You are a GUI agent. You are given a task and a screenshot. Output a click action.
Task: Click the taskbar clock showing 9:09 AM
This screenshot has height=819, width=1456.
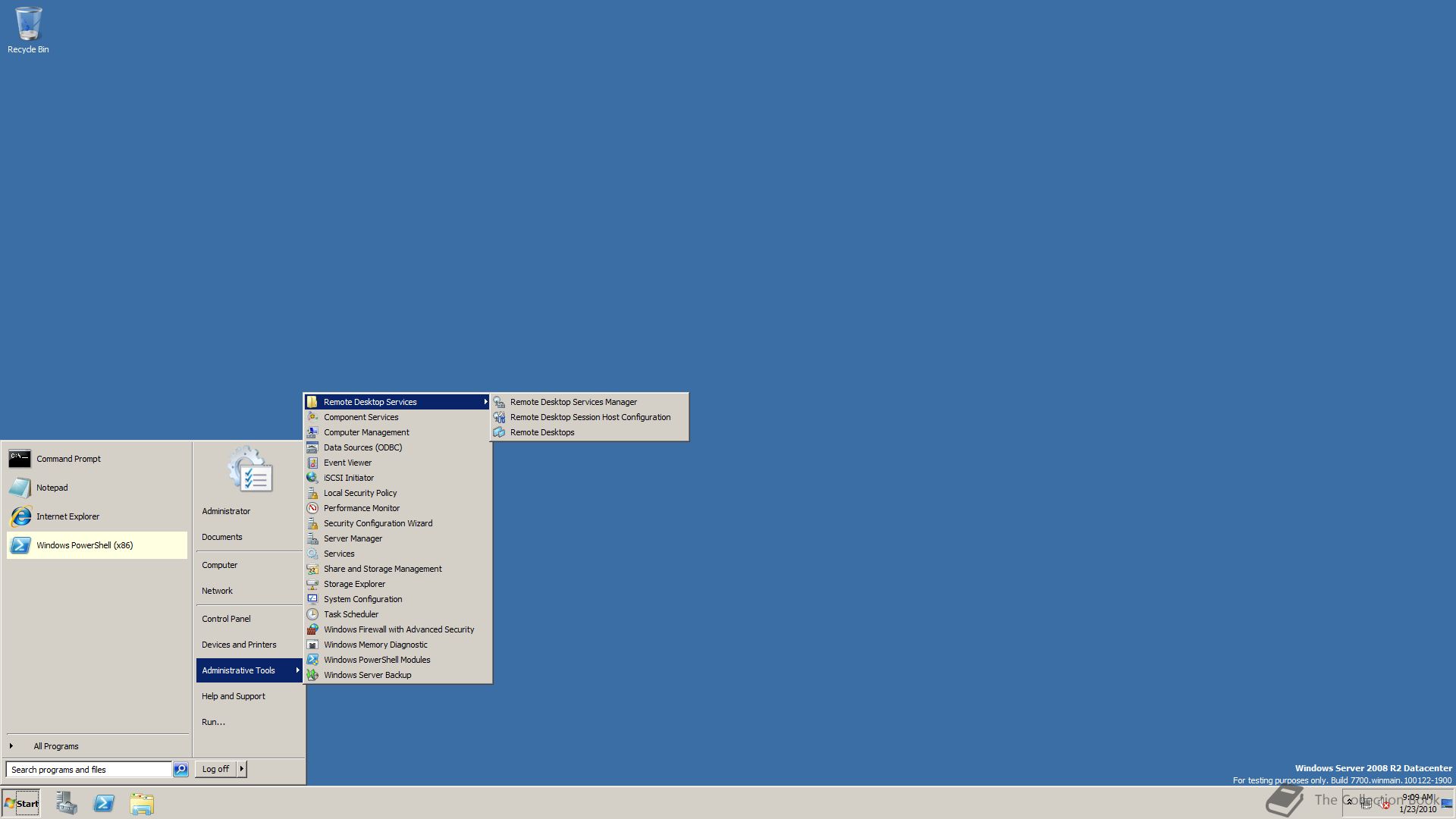tap(1417, 803)
